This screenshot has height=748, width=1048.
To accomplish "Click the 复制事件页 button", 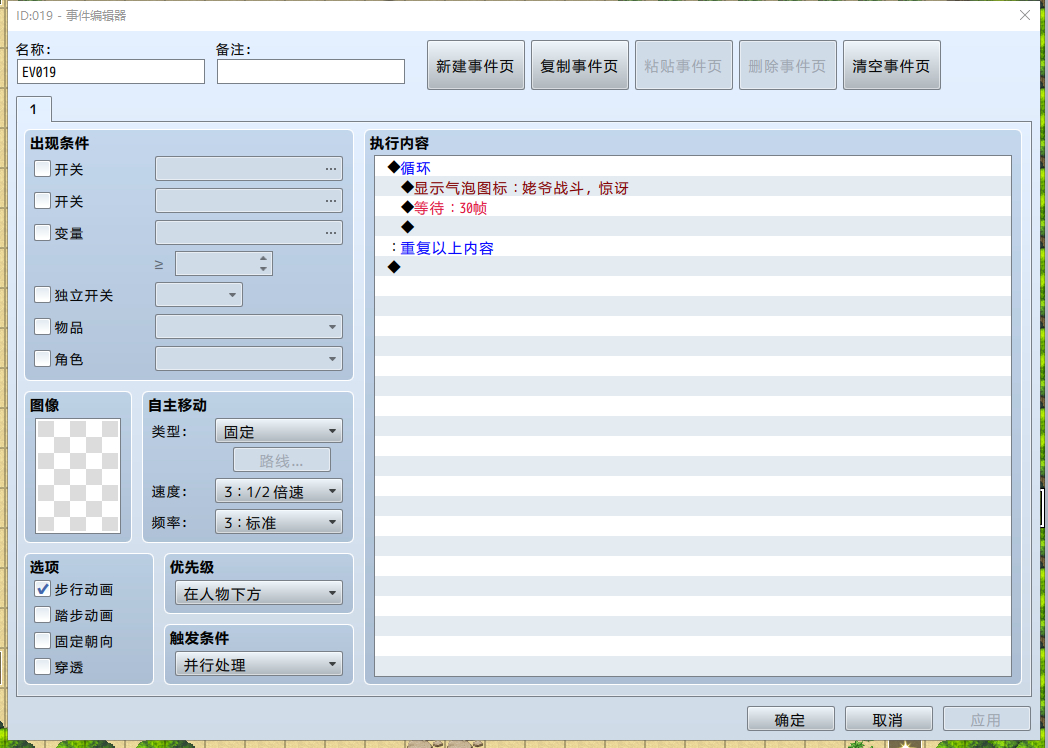I will click(x=579, y=66).
